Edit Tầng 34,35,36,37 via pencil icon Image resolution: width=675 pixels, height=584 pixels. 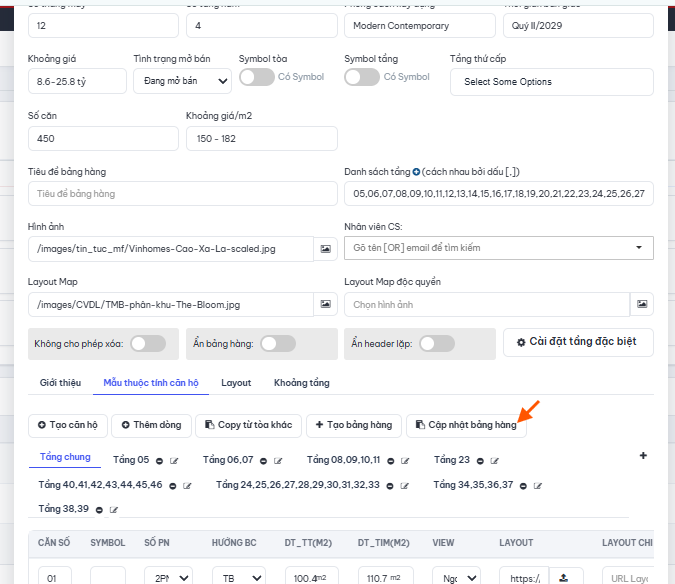point(538,486)
